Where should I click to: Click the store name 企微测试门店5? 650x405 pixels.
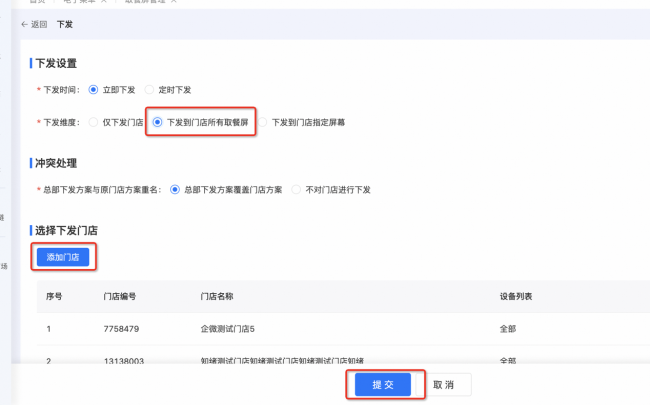tap(229, 327)
